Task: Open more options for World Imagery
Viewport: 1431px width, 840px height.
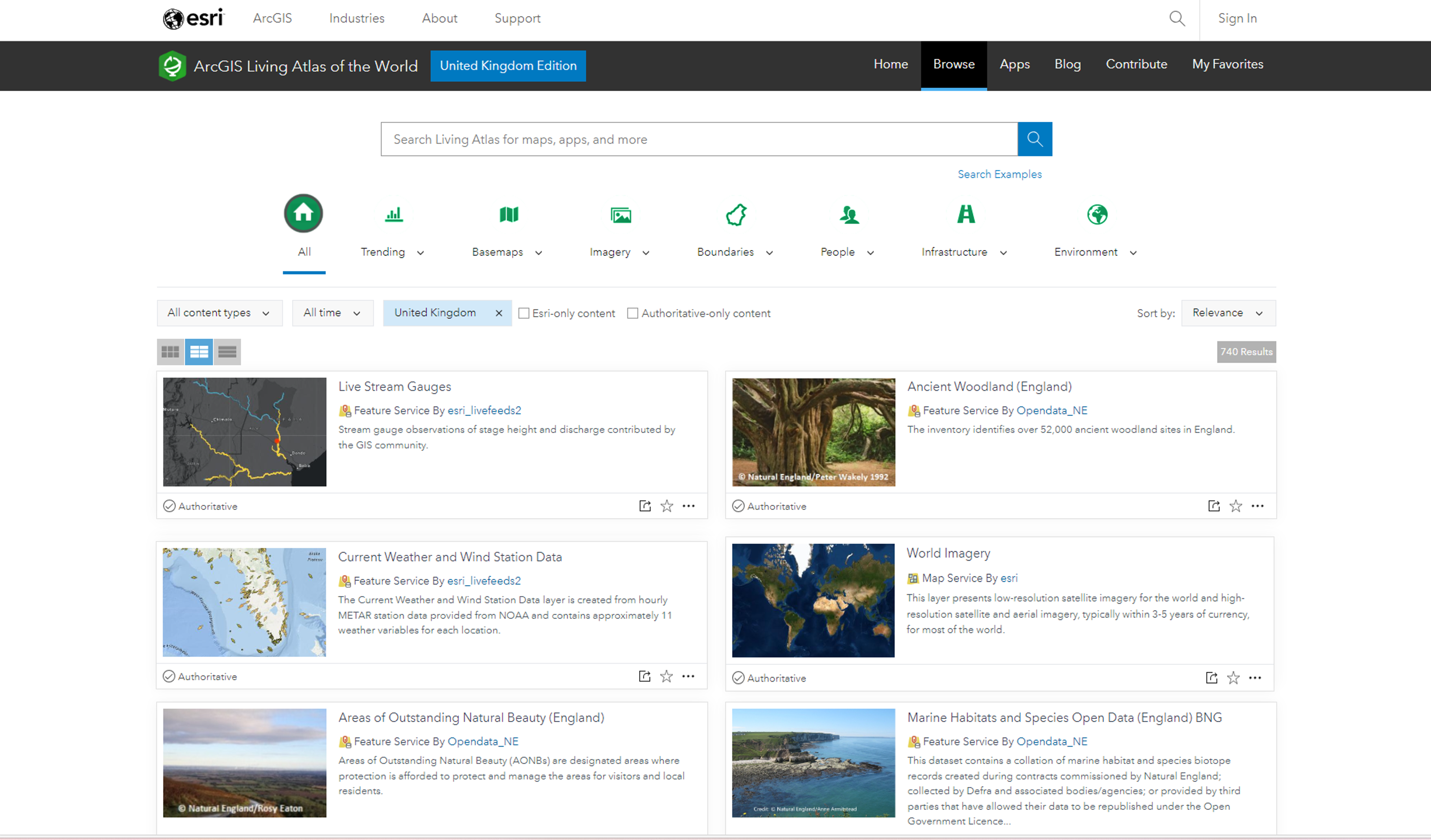Action: click(1255, 678)
